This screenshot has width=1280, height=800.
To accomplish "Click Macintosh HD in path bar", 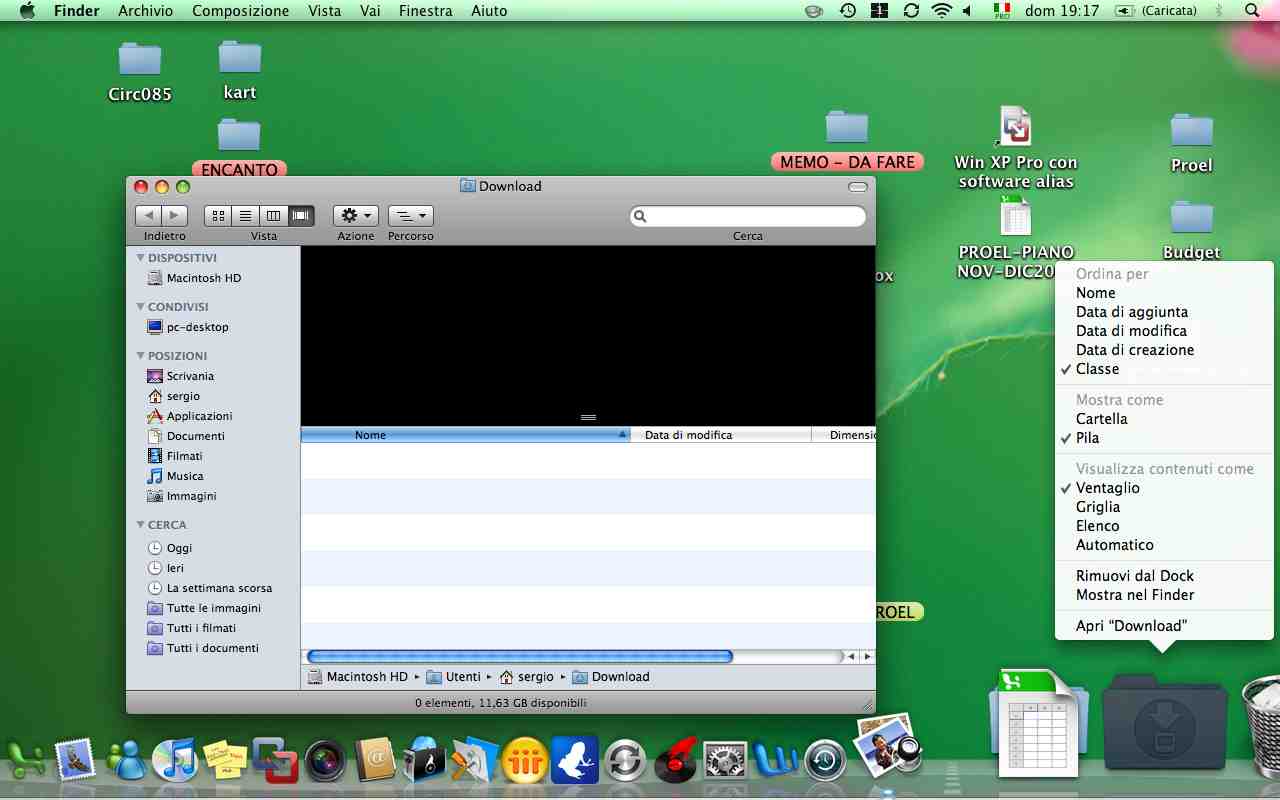I will coord(358,677).
